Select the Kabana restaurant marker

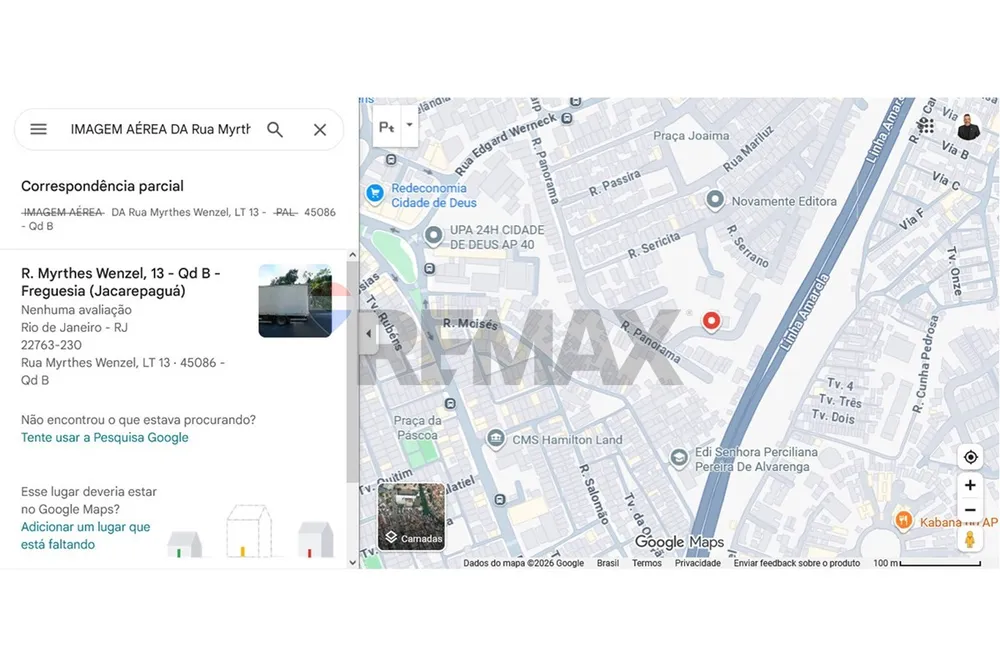click(902, 521)
